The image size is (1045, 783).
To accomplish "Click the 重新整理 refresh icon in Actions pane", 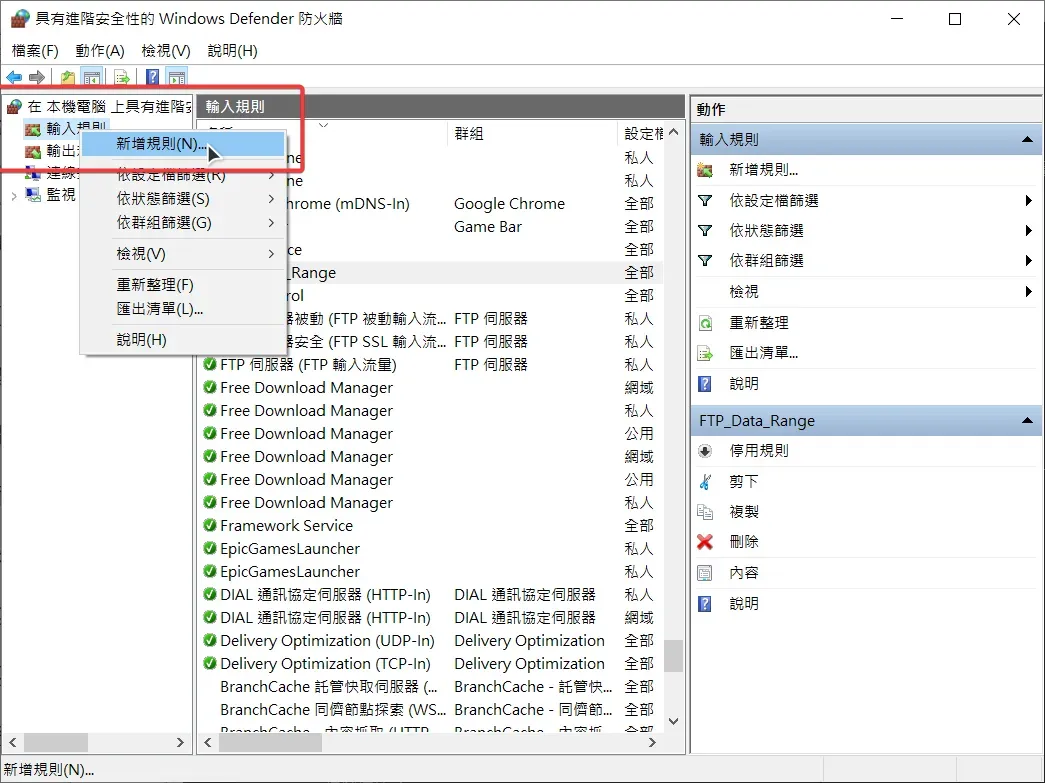I will [705, 323].
